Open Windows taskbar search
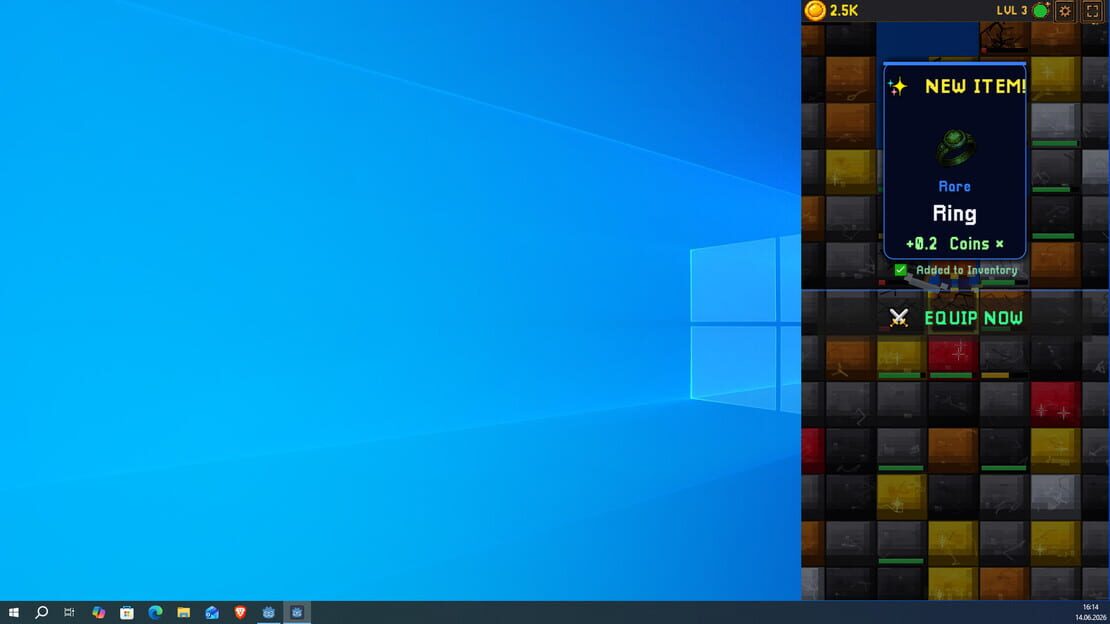 tap(42, 613)
